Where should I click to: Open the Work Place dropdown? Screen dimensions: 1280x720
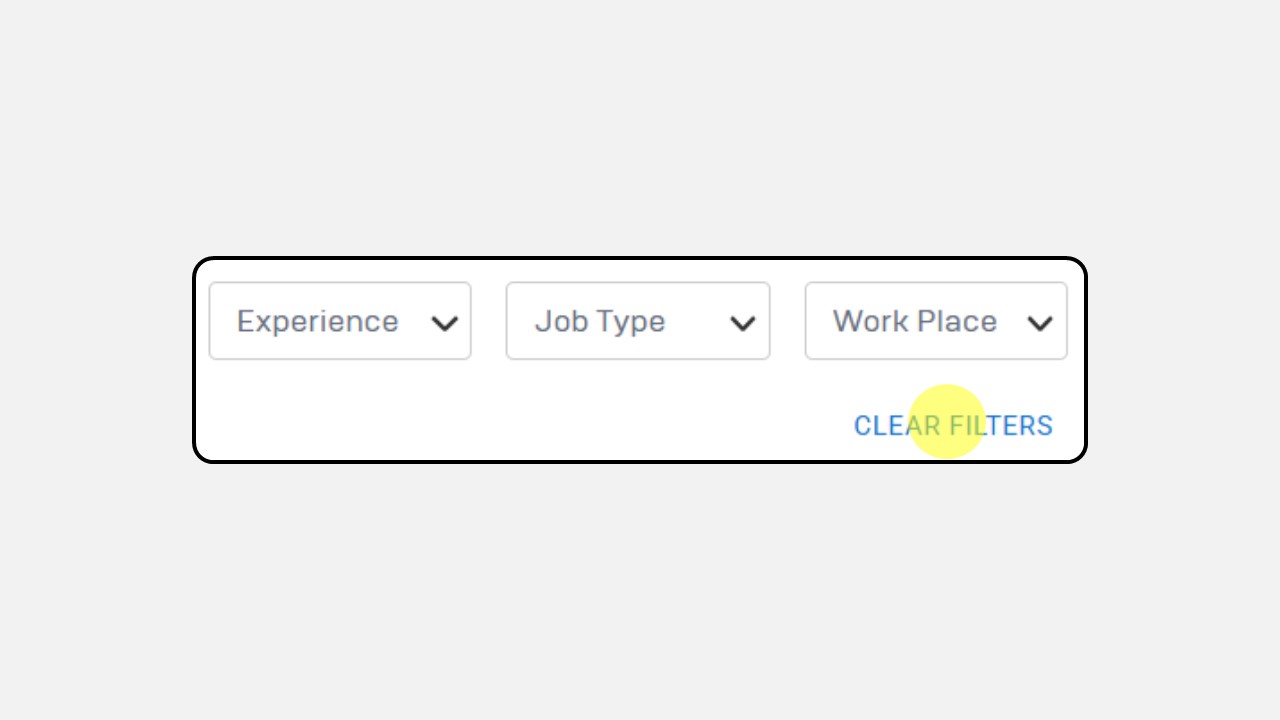[x=936, y=321]
